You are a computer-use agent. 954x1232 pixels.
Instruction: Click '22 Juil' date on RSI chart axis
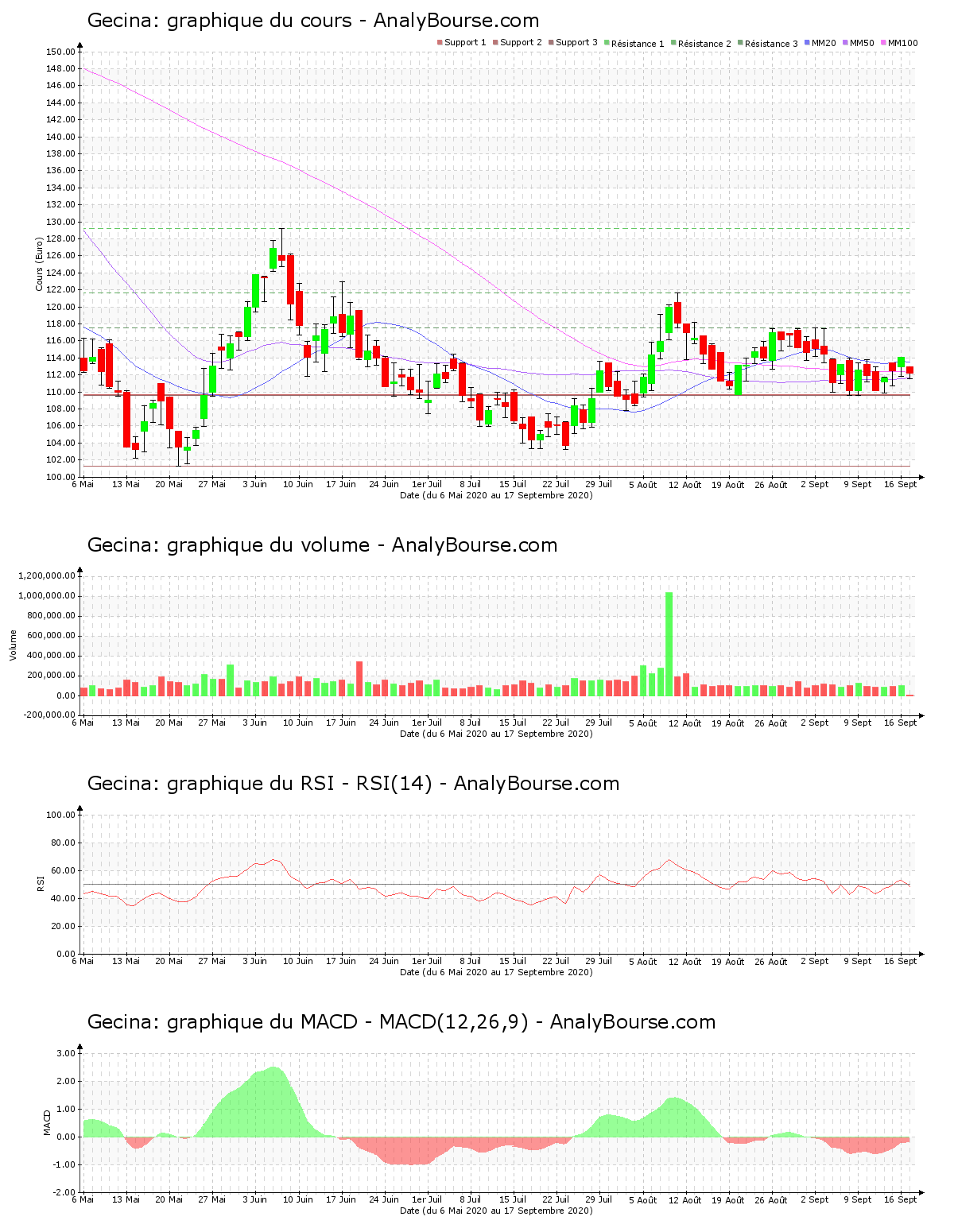[x=556, y=961]
